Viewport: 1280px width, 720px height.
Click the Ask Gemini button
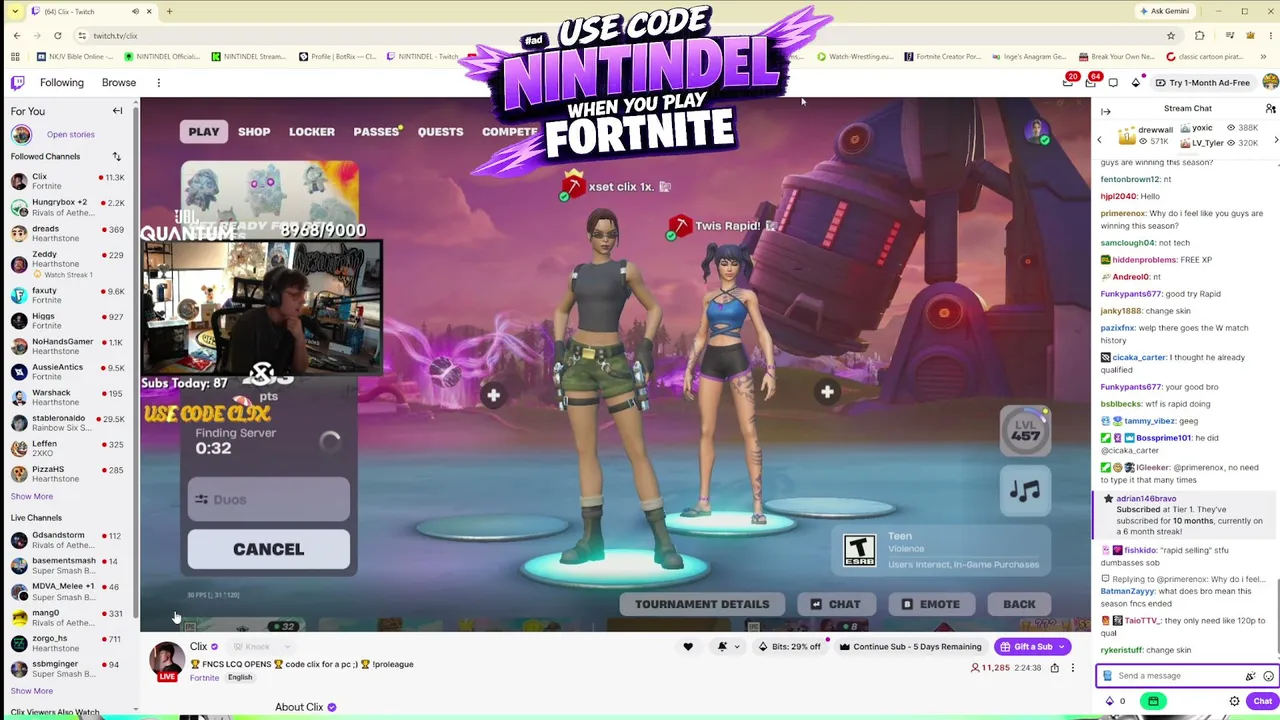(1165, 11)
